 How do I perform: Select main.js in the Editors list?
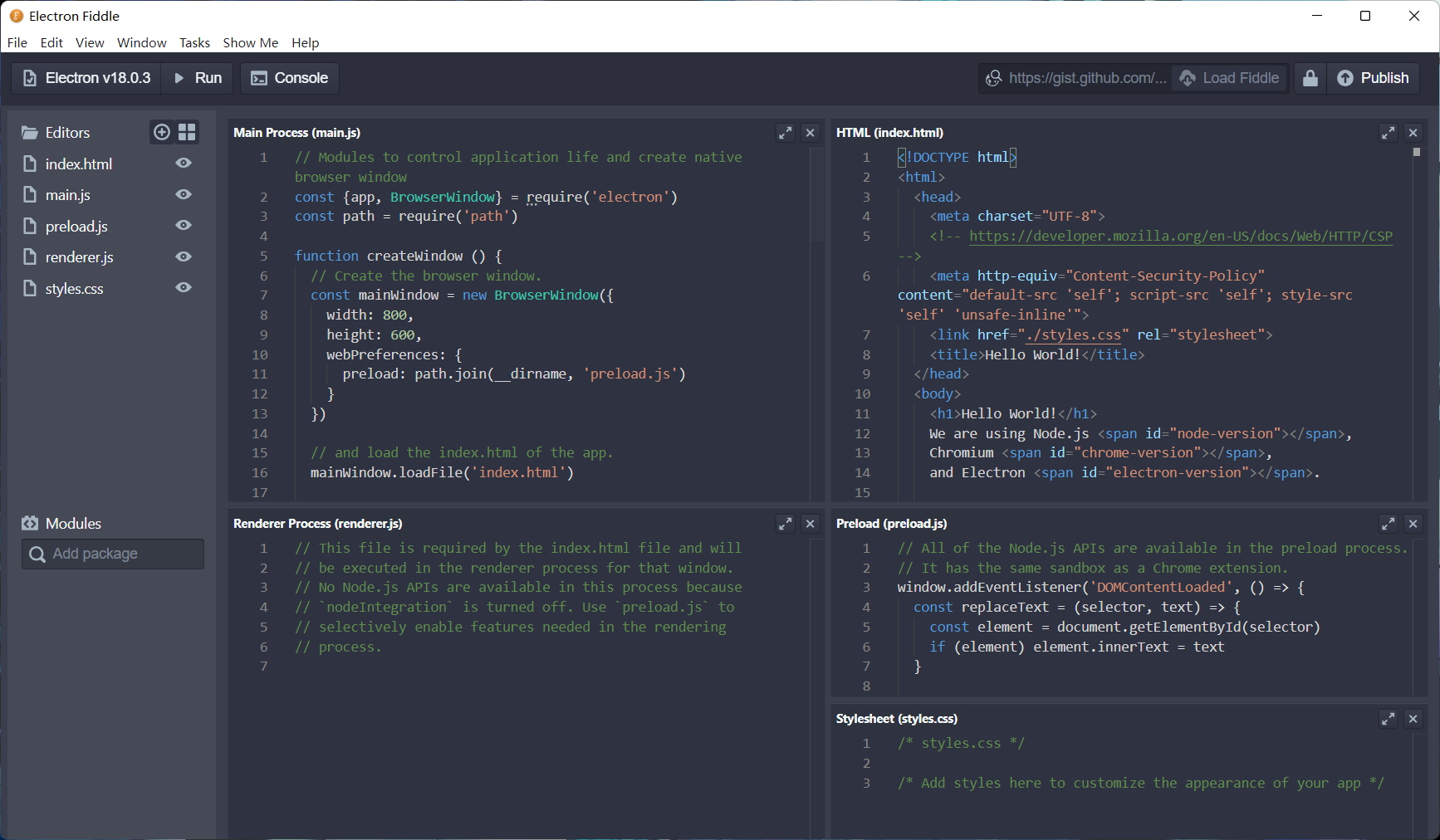click(x=68, y=195)
